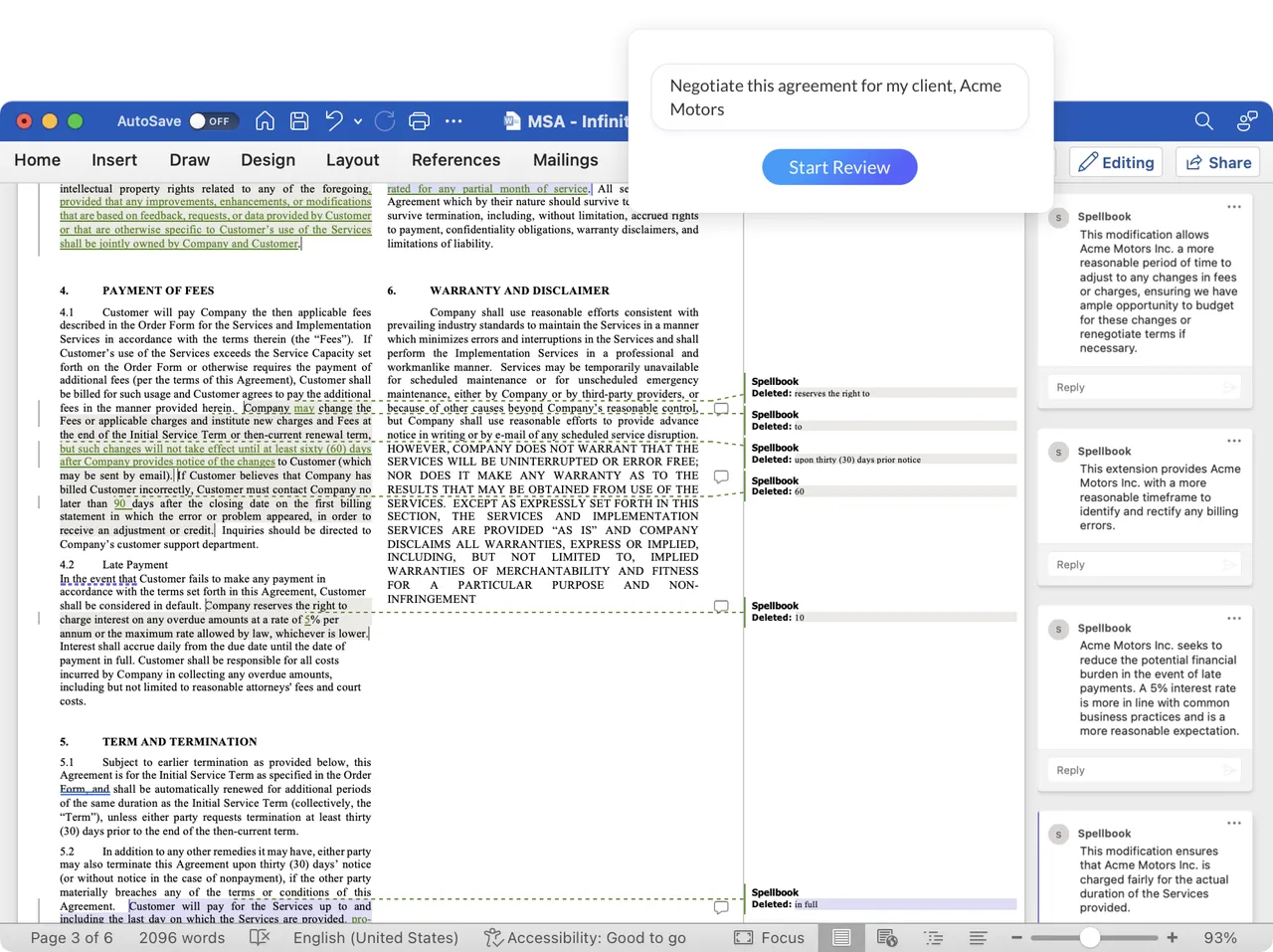
Task: Click comment balloon beside '90 days' line
Action: click(x=721, y=476)
